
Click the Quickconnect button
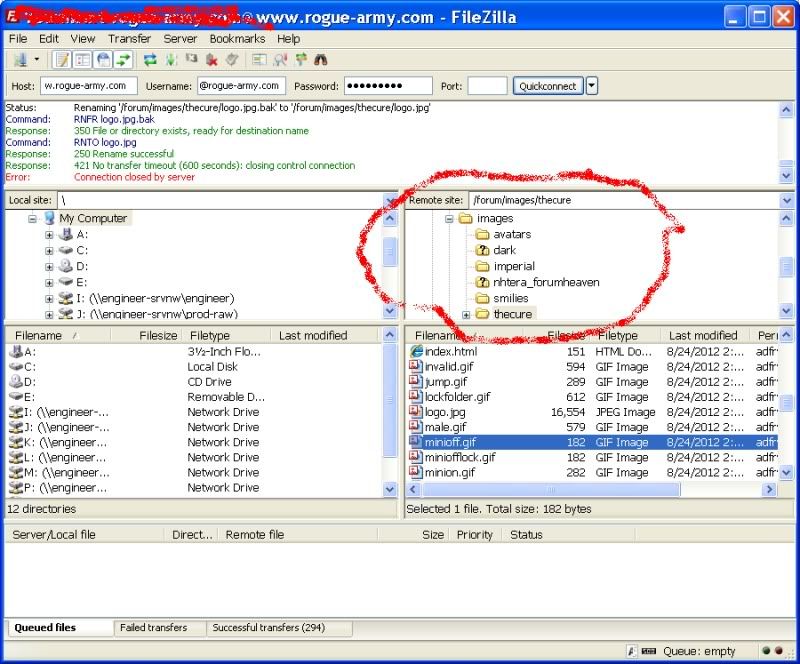coord(547,86)
